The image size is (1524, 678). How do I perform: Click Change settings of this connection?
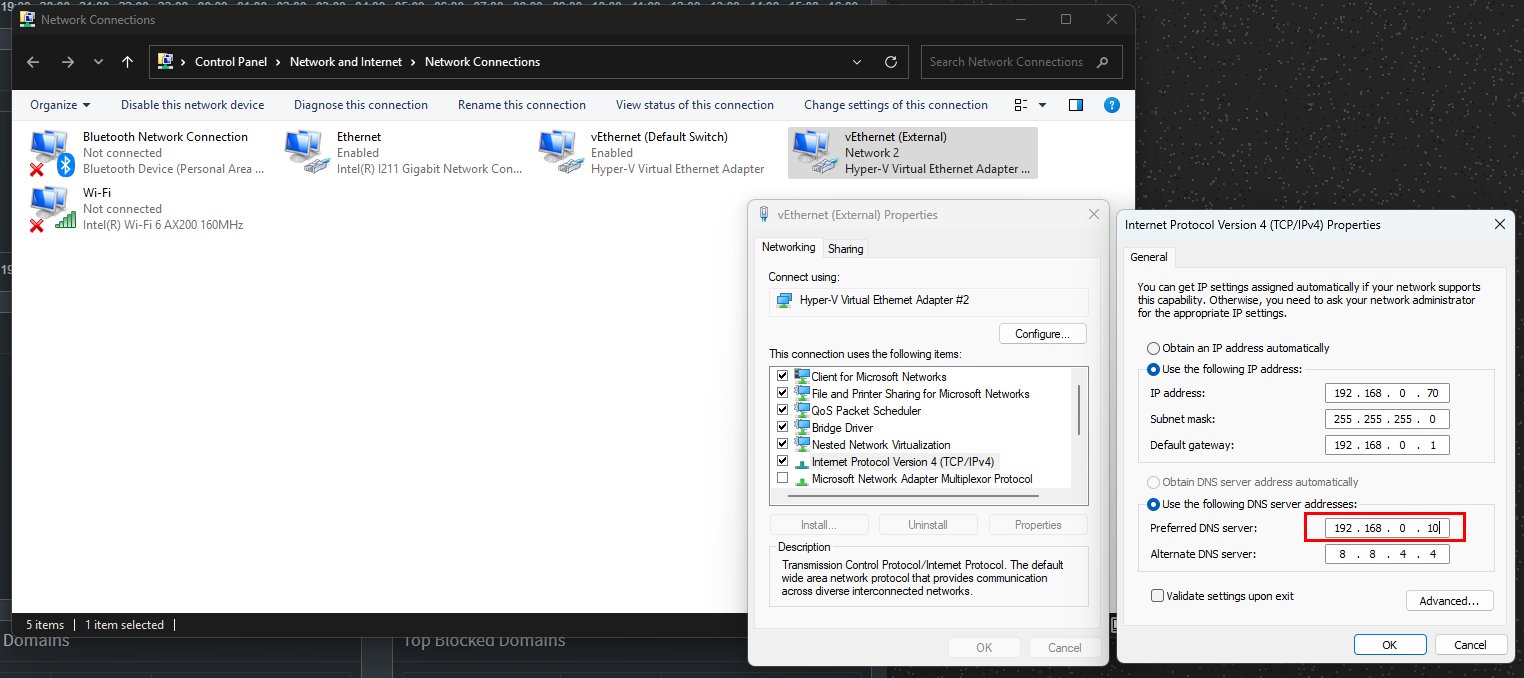coord(896,105)
